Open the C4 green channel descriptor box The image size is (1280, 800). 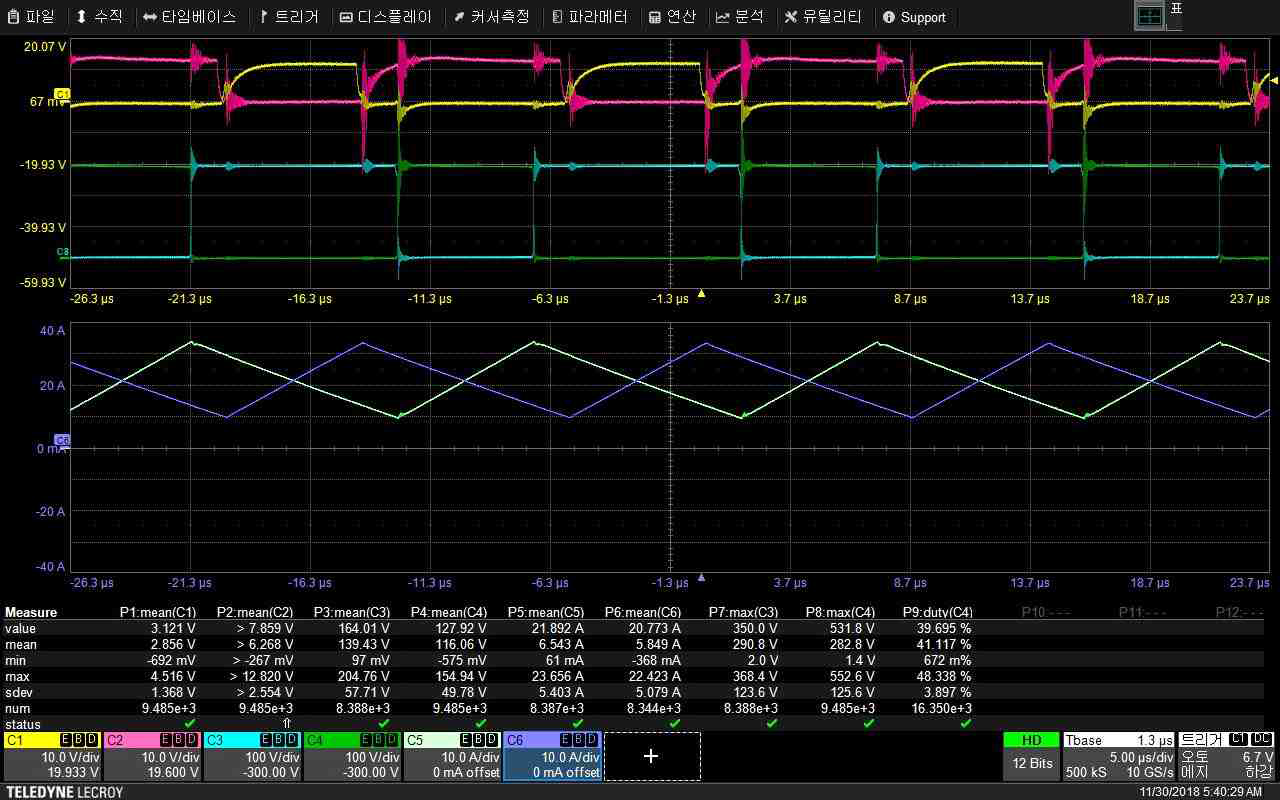coord(352,756)
